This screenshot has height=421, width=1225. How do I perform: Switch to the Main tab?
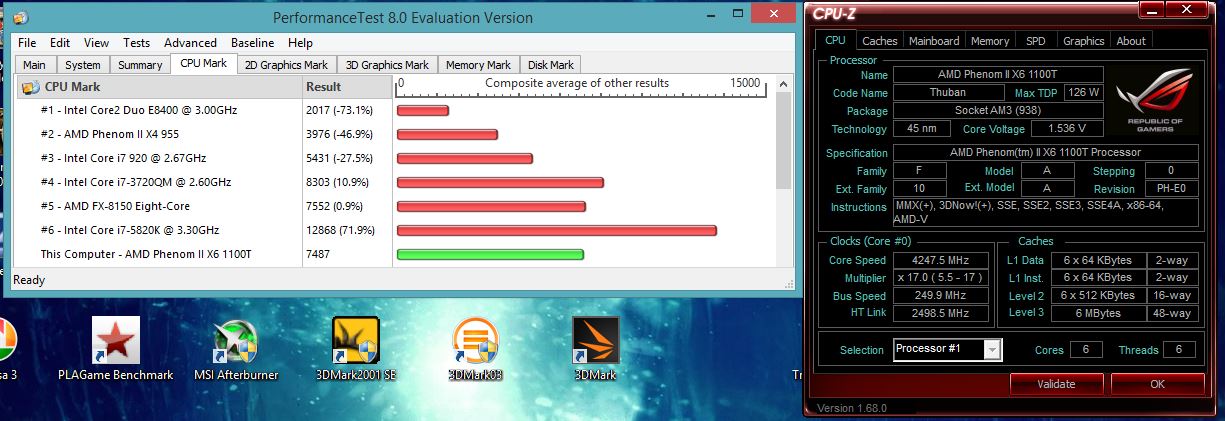[x=35, y=65]
